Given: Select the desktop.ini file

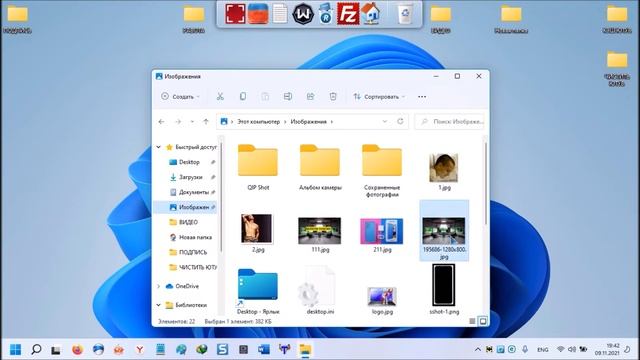Looking at the screenshot, I should [320, 291].
